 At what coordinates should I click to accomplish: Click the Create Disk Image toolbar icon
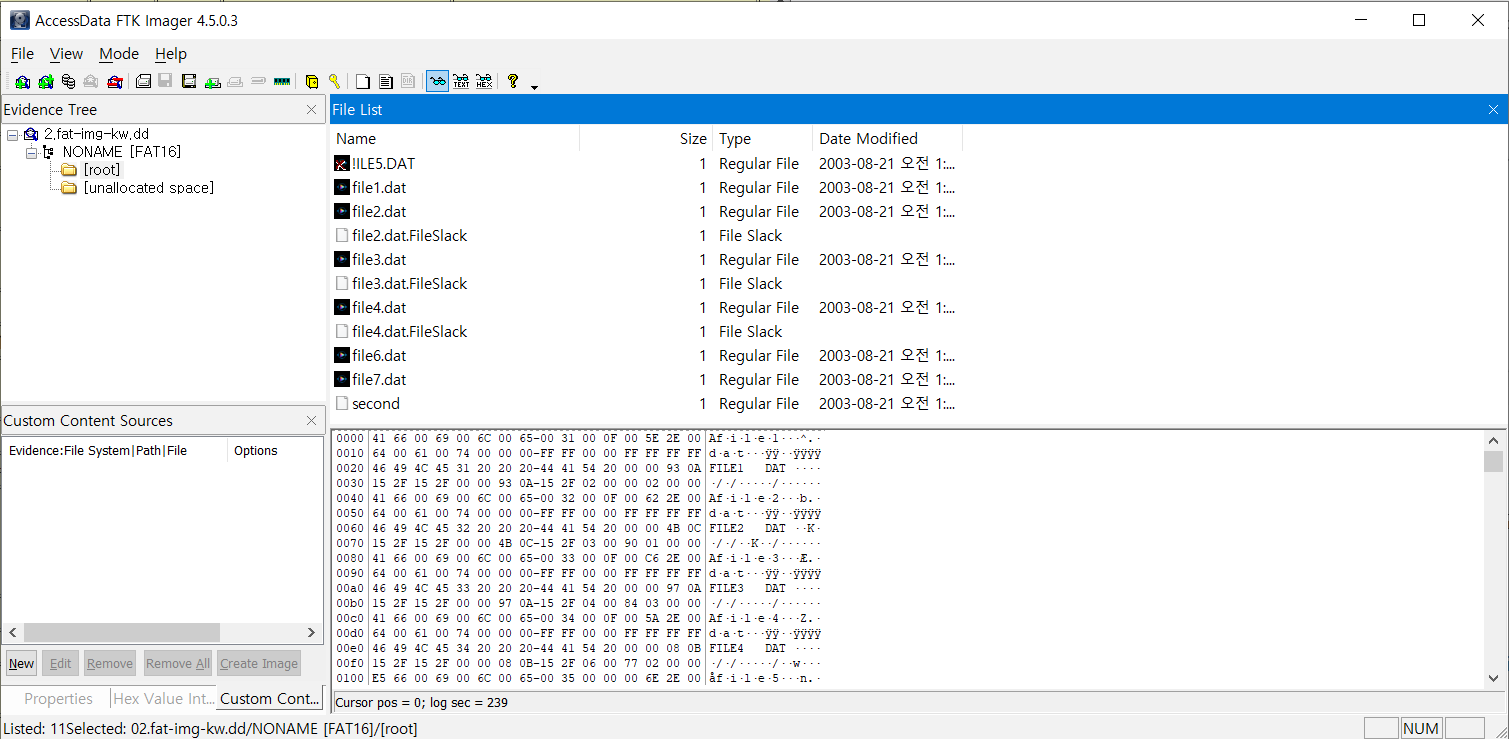point(143,82)
